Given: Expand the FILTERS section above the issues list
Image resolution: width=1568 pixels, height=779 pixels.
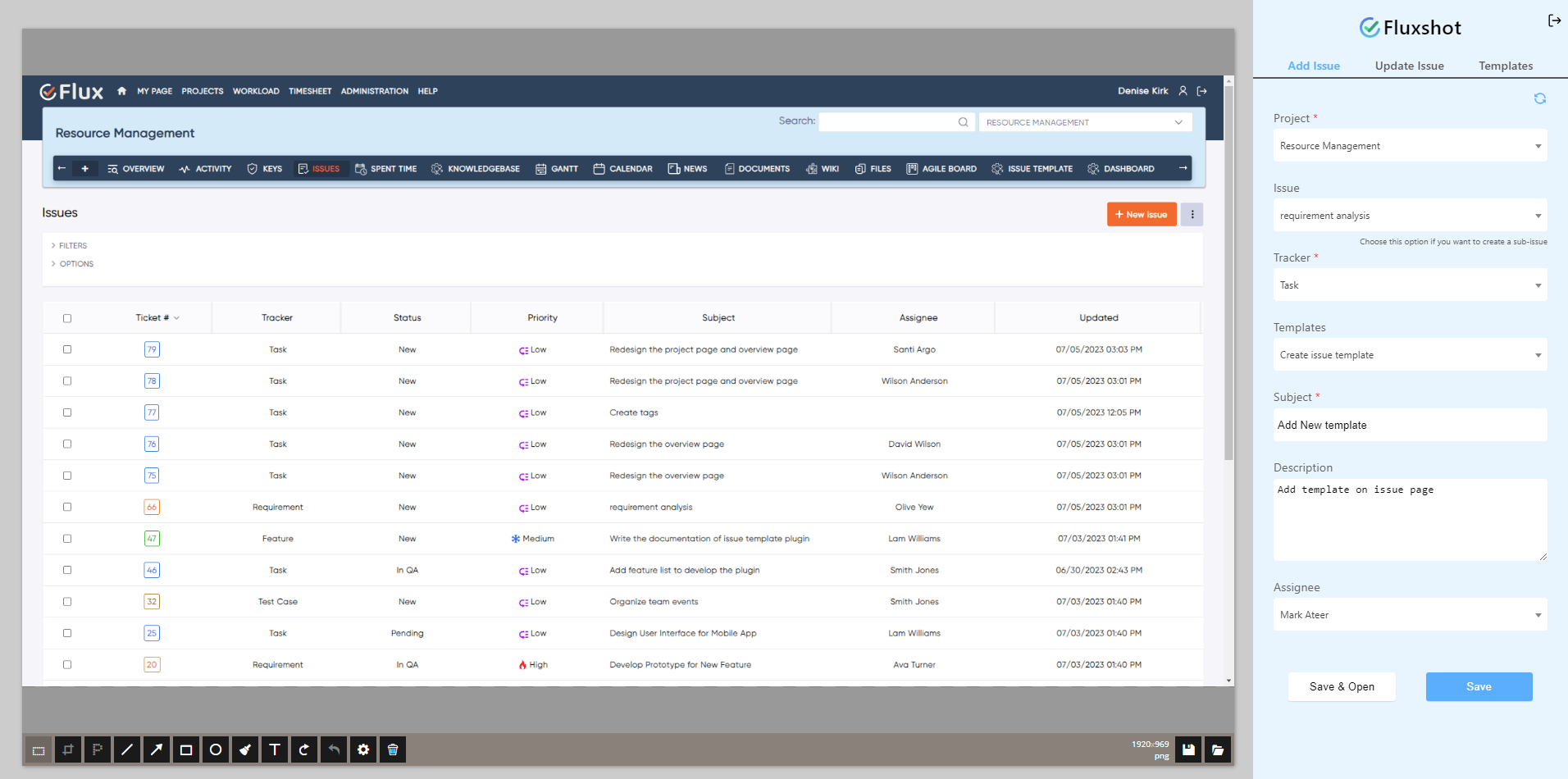Looking at the screenshot, I should click(71, 245).
